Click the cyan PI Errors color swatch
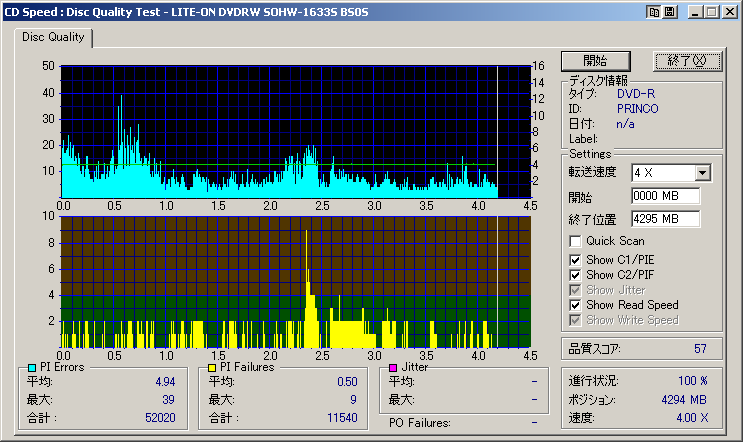Viewport: 743px width, 442px height. click(32, 368)
